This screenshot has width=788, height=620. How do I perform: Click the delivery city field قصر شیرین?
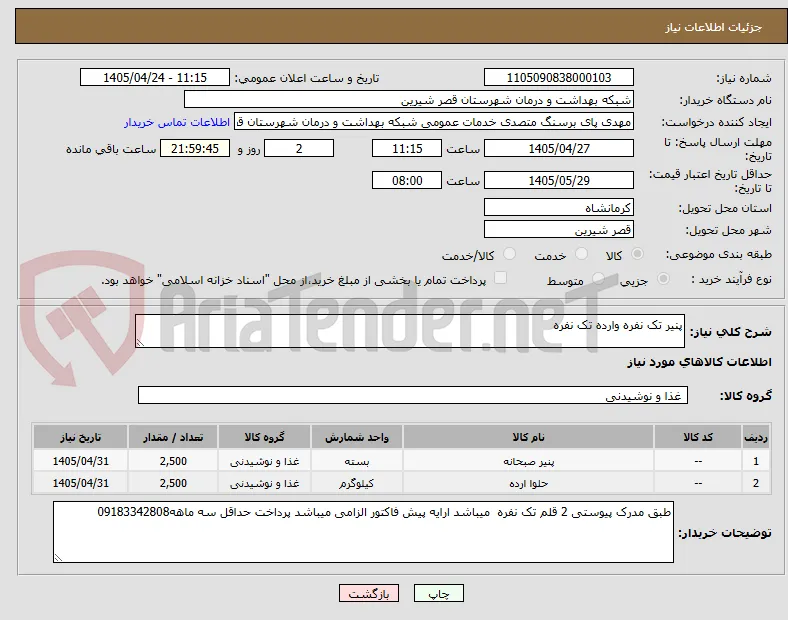[559, 230]
